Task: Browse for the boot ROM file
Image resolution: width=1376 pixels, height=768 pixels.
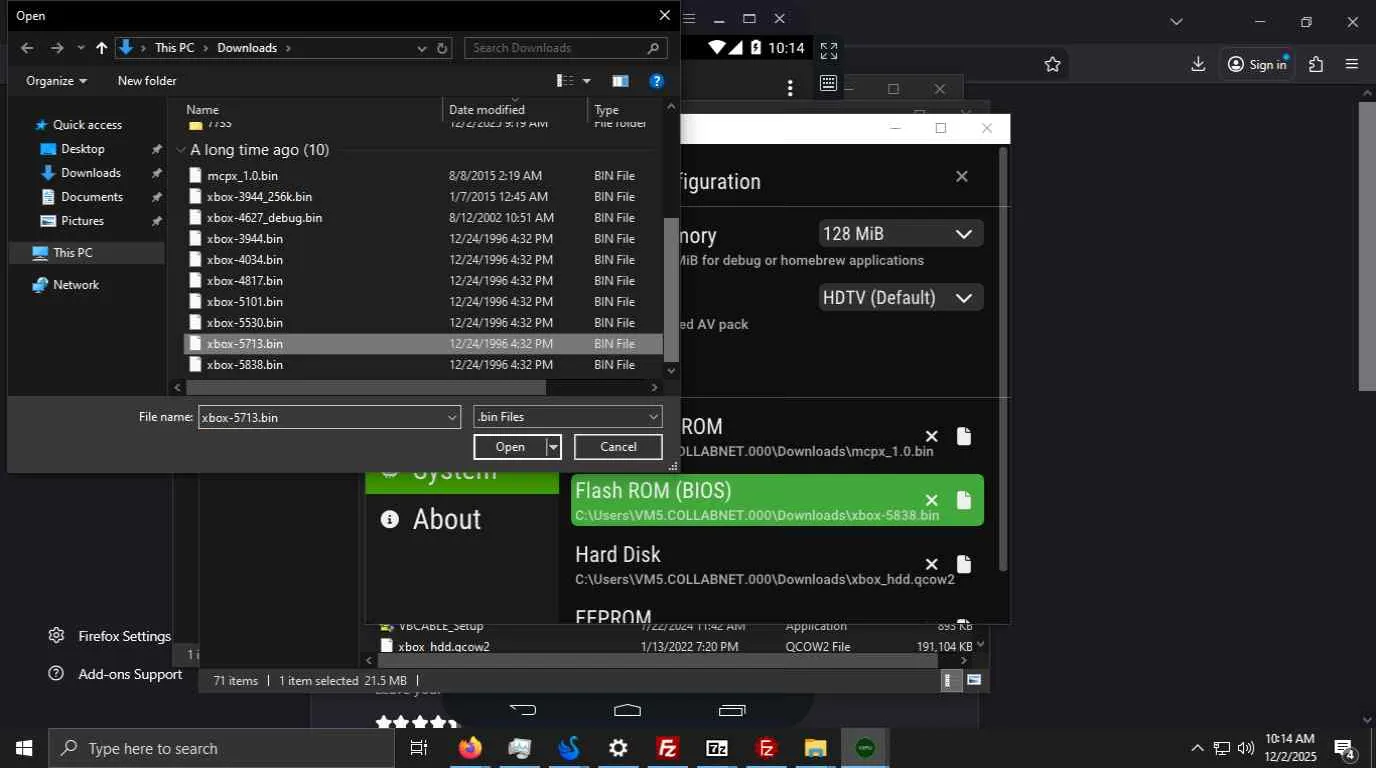Action: pyautogui.click(x=963, y=436)
